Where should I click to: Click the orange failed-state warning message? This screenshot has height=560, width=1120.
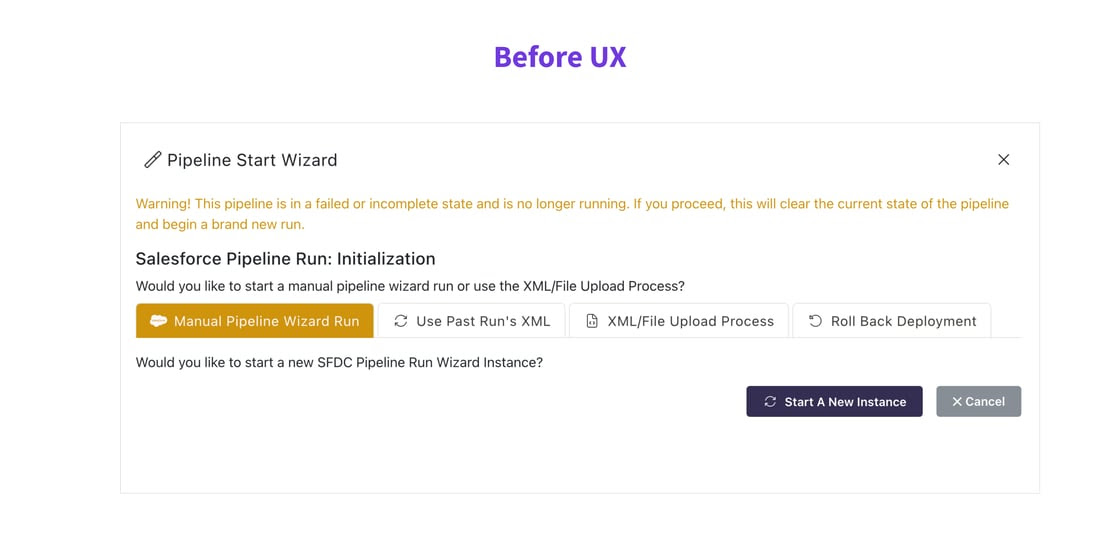(572, 214)
